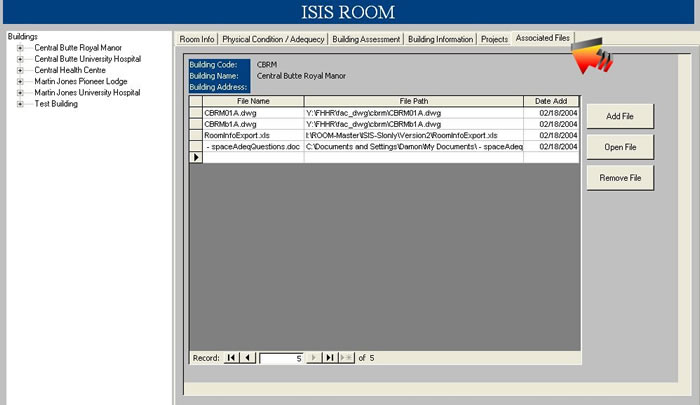The width and height of the screenshot is (700, 405).
Task: Click the Open File button
Action: (x=620, y=147)
